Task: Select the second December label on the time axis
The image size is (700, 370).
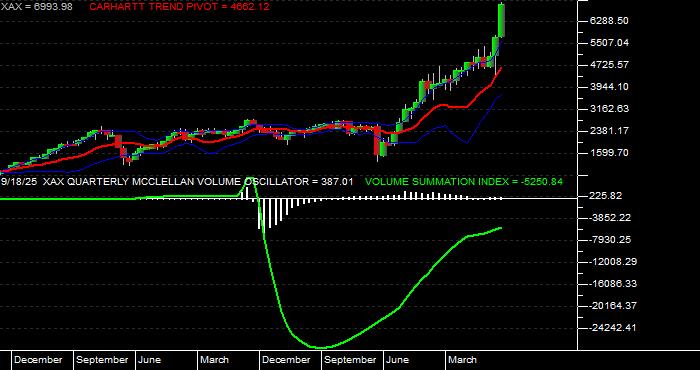Action: 286,360
